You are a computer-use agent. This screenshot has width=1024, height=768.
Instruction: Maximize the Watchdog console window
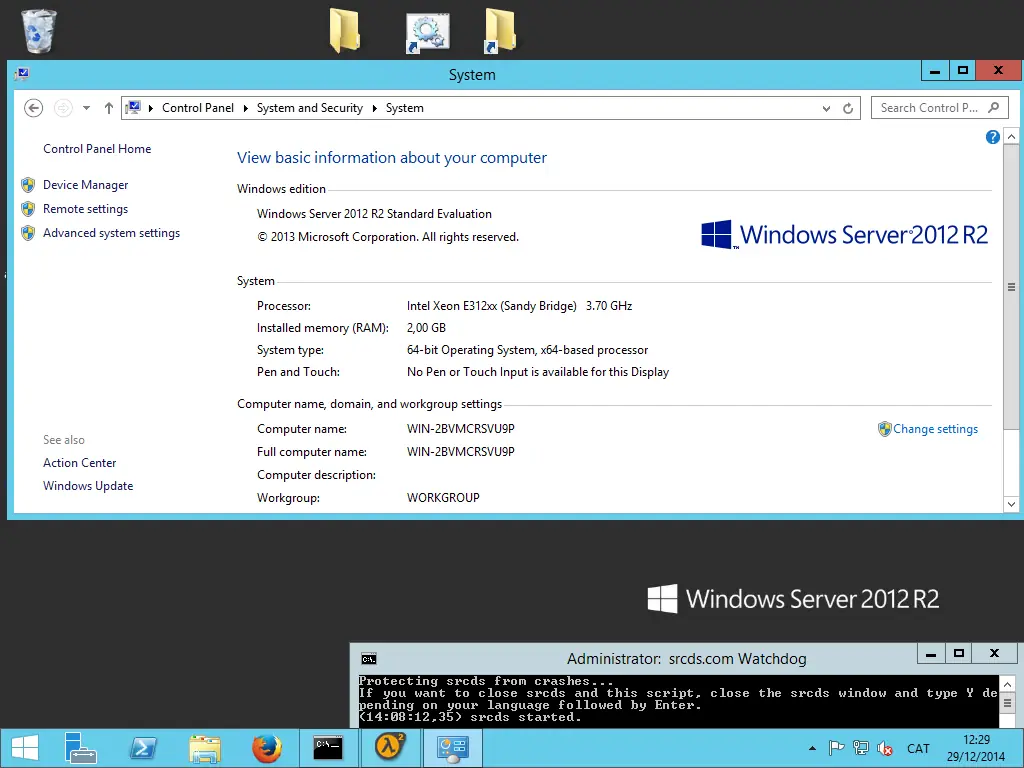coord(959,654)
